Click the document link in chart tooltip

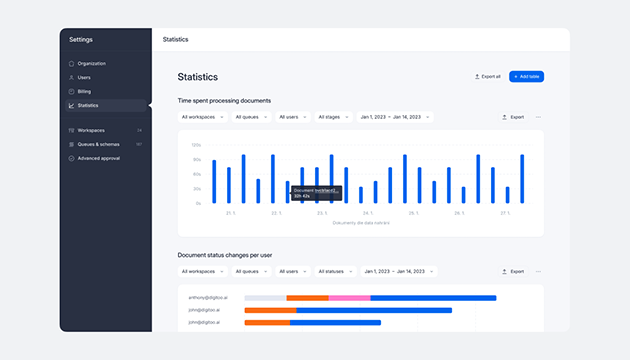(x=327, y=190)
